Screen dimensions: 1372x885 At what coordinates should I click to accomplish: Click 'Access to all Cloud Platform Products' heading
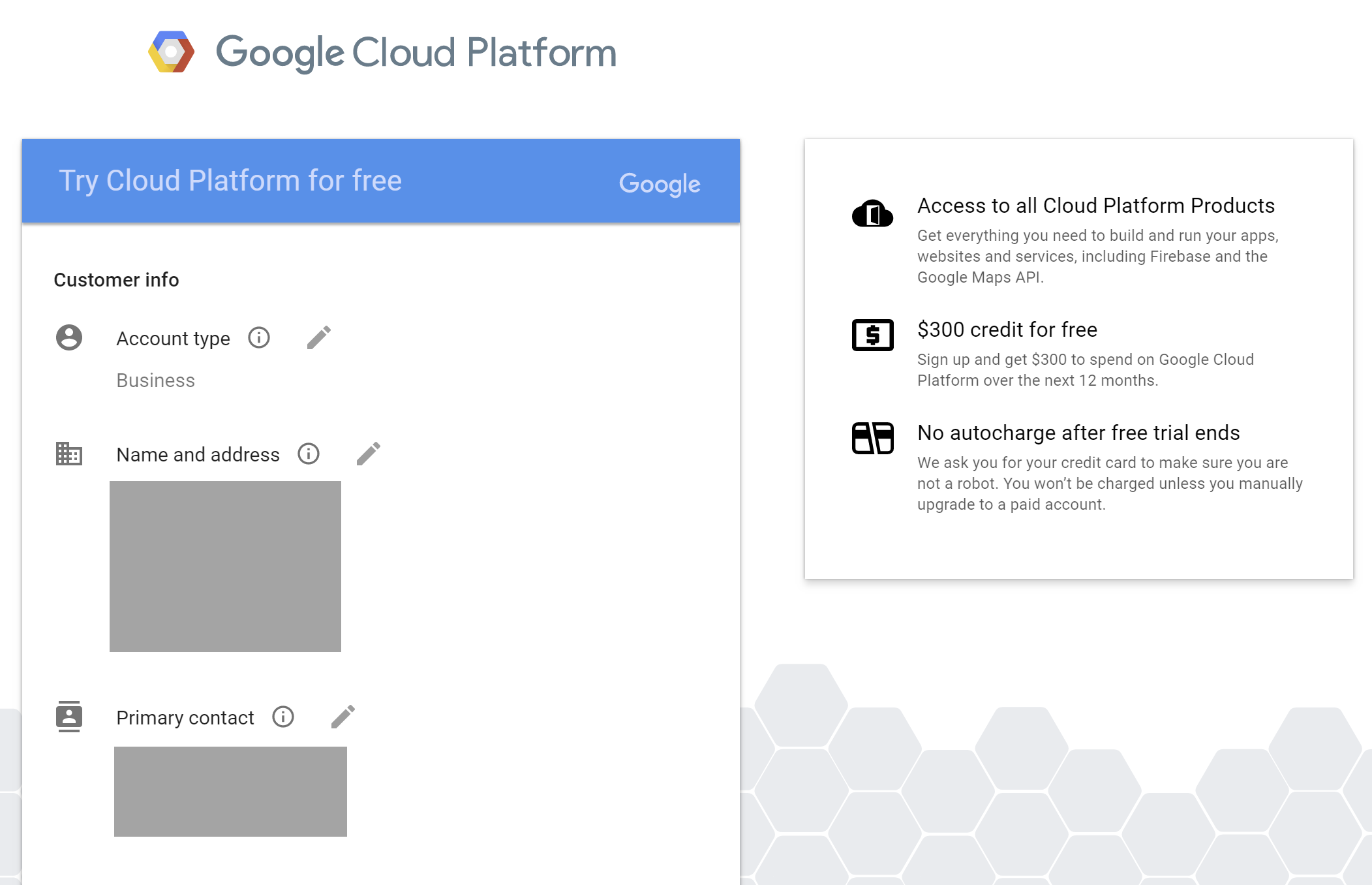coord(1096,206)
